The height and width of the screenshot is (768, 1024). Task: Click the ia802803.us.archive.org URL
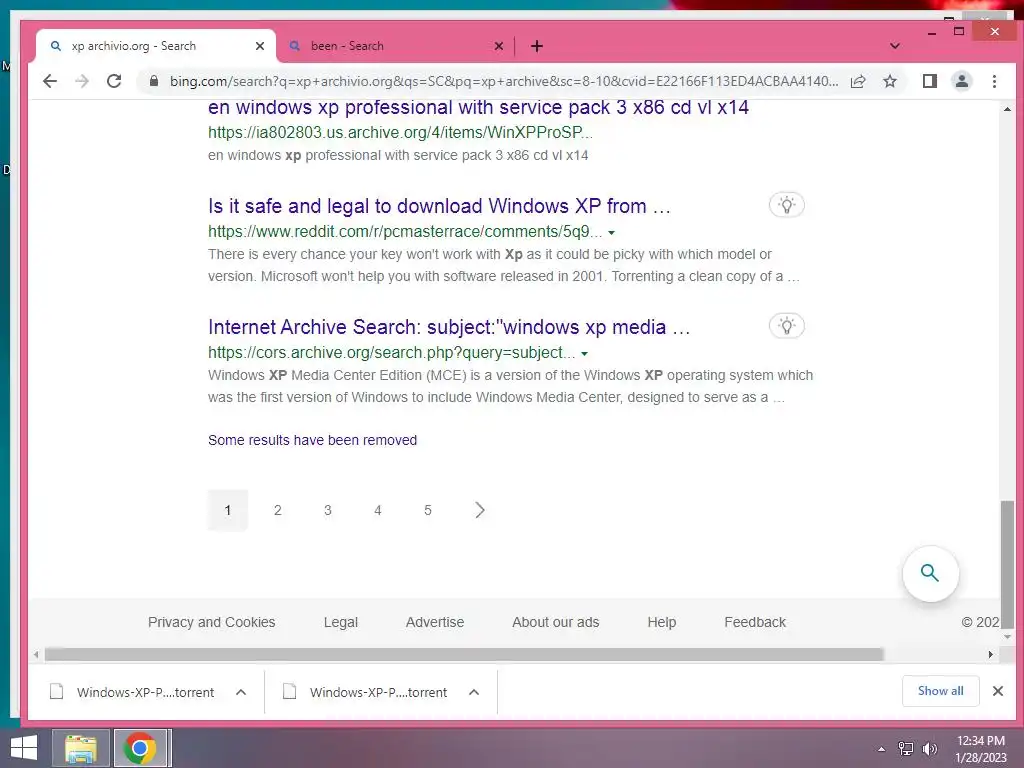(400, 133)
